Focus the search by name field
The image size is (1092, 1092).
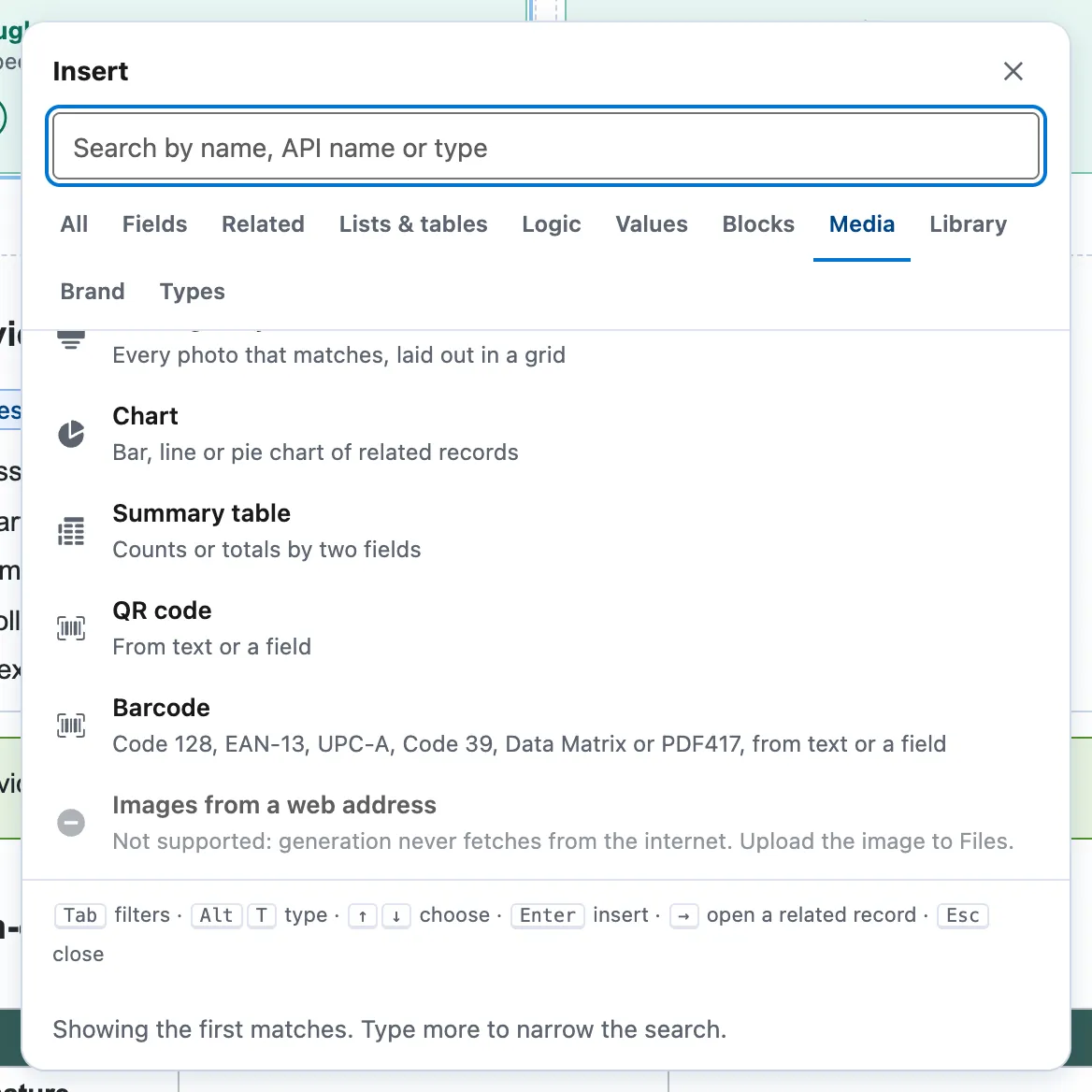click(546, 147)
